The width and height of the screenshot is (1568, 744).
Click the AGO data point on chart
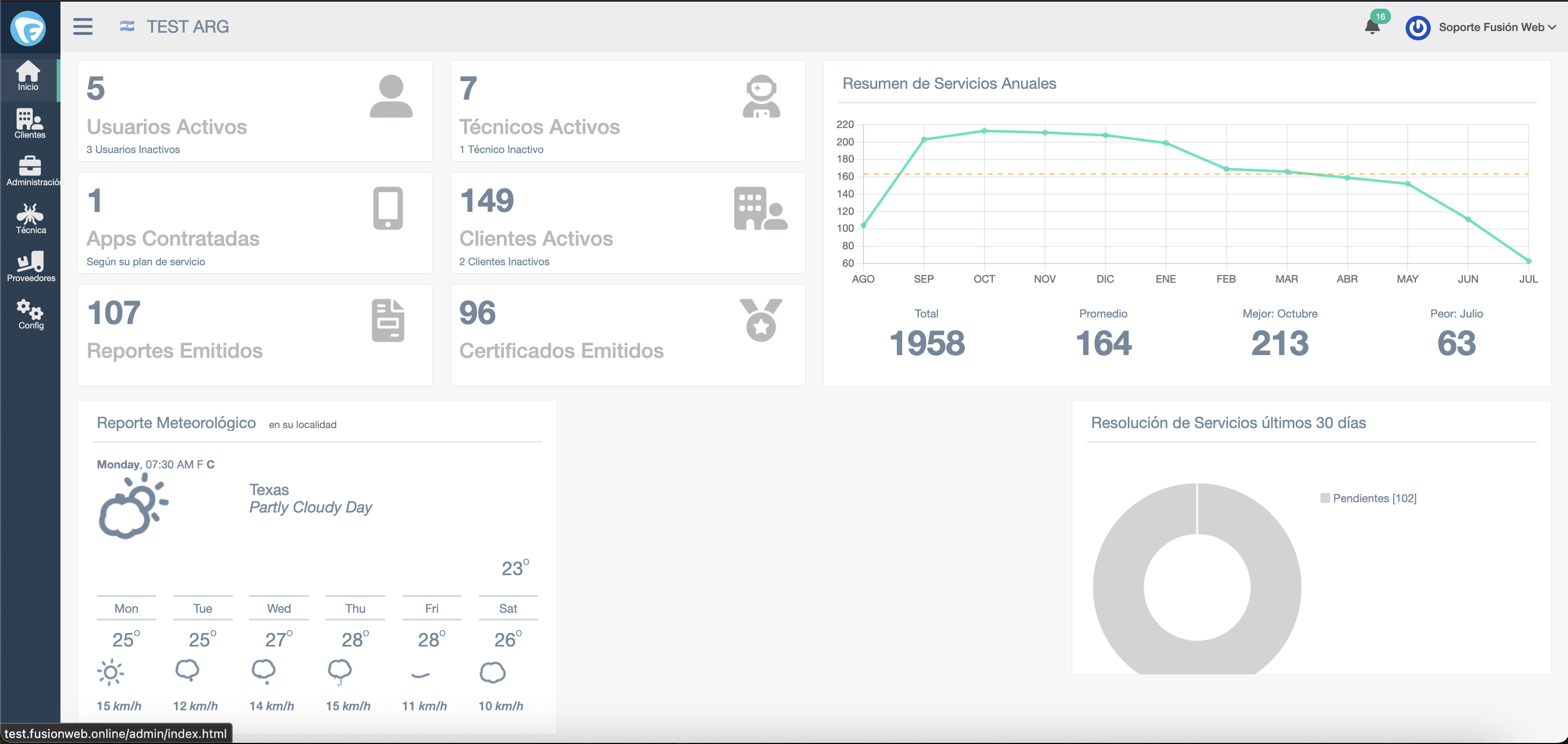pos(863,225)
